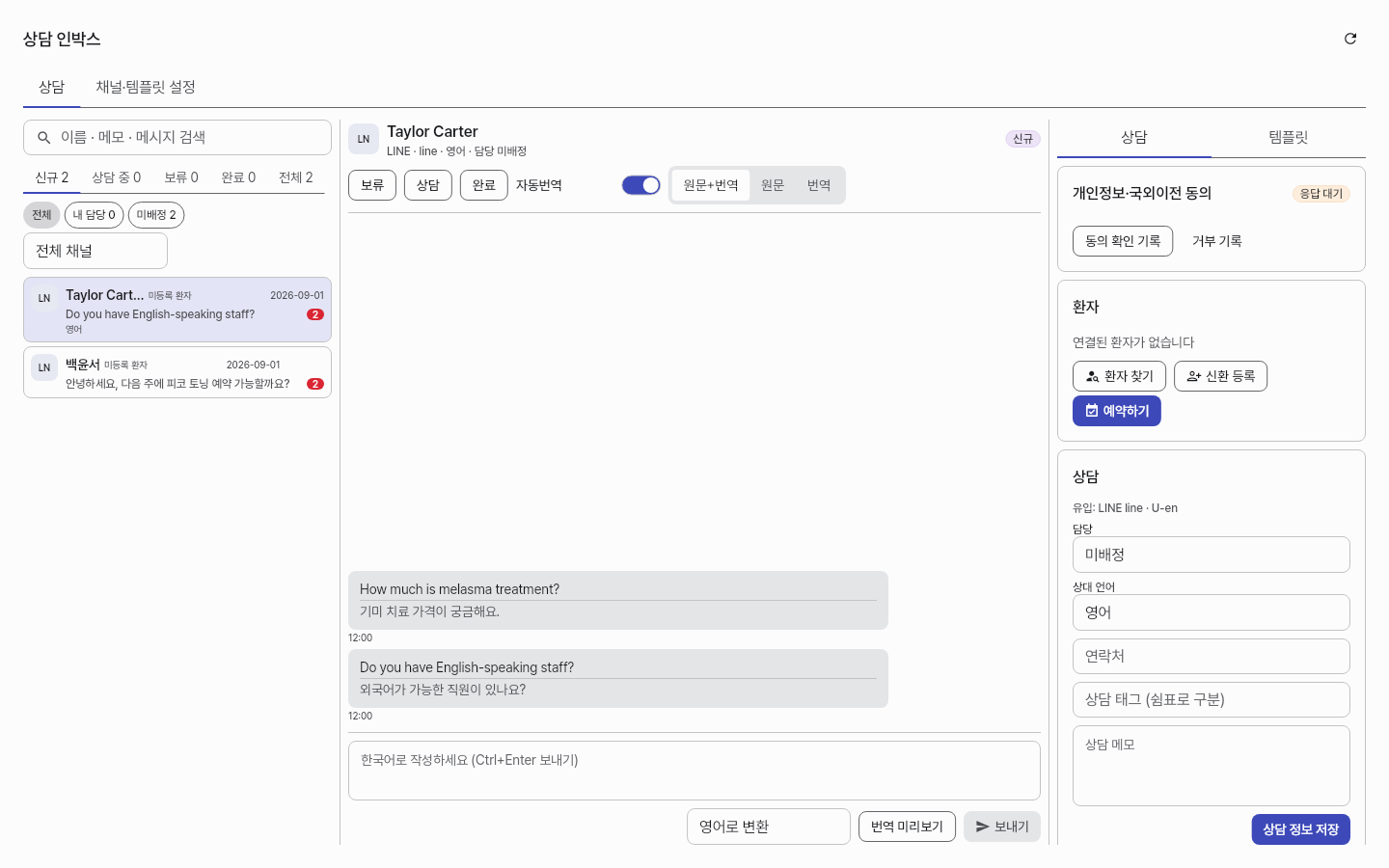This screenshot has width=1389, height=868.
Task: Open the 상담 tab in the right panel
Action: tap(1134, 138)
